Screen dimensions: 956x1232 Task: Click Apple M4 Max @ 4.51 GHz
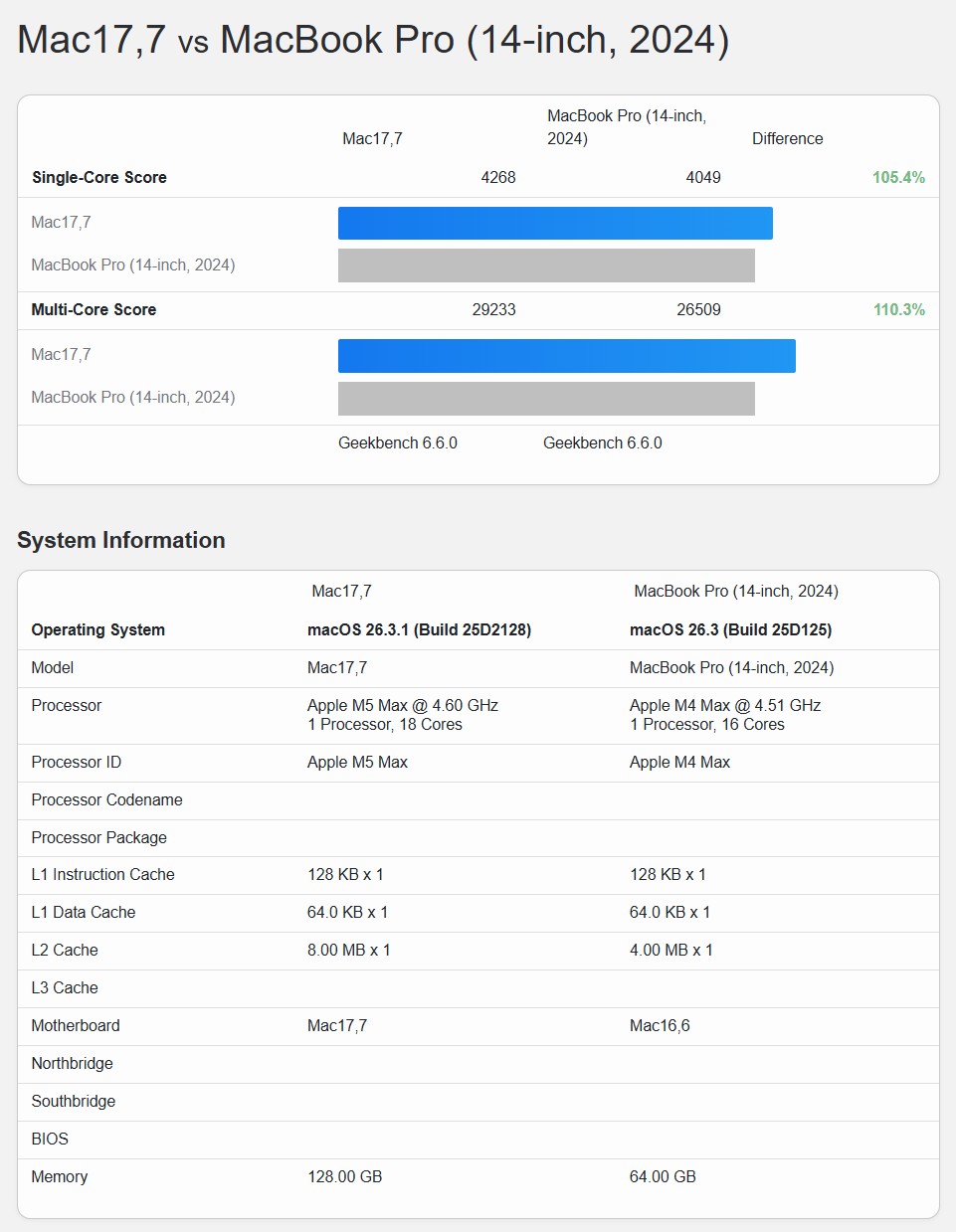[725, 705]
